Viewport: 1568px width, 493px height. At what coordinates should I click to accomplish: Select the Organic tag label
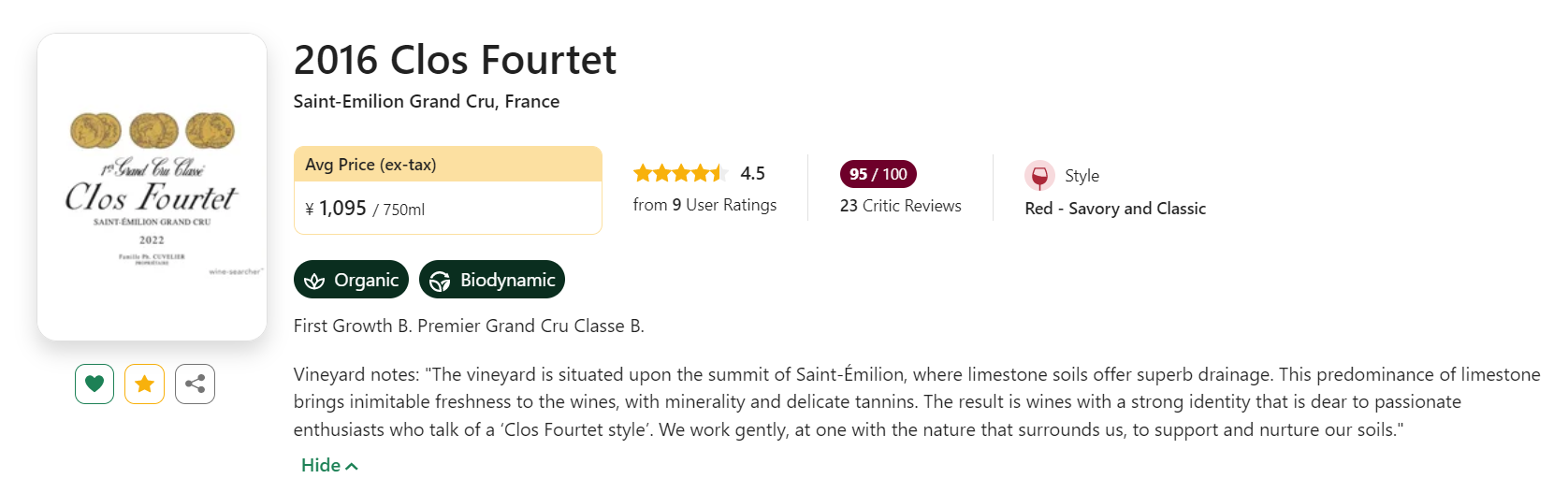pyautogui.click(x=366, y=280)
